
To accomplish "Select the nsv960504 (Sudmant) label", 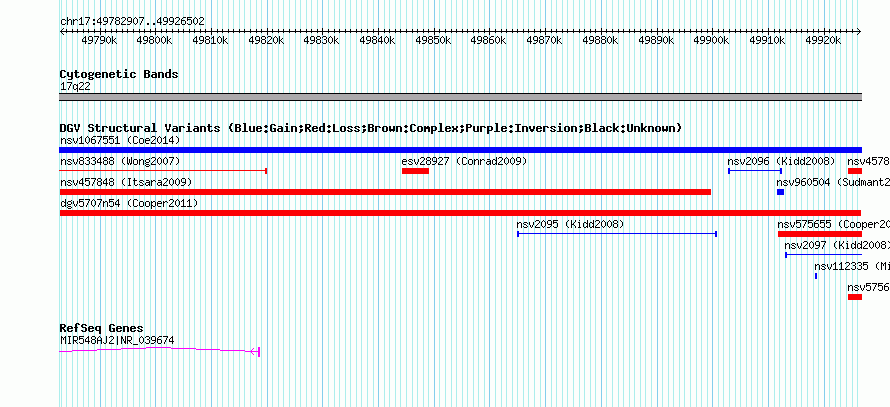I will tap(833, 182).
